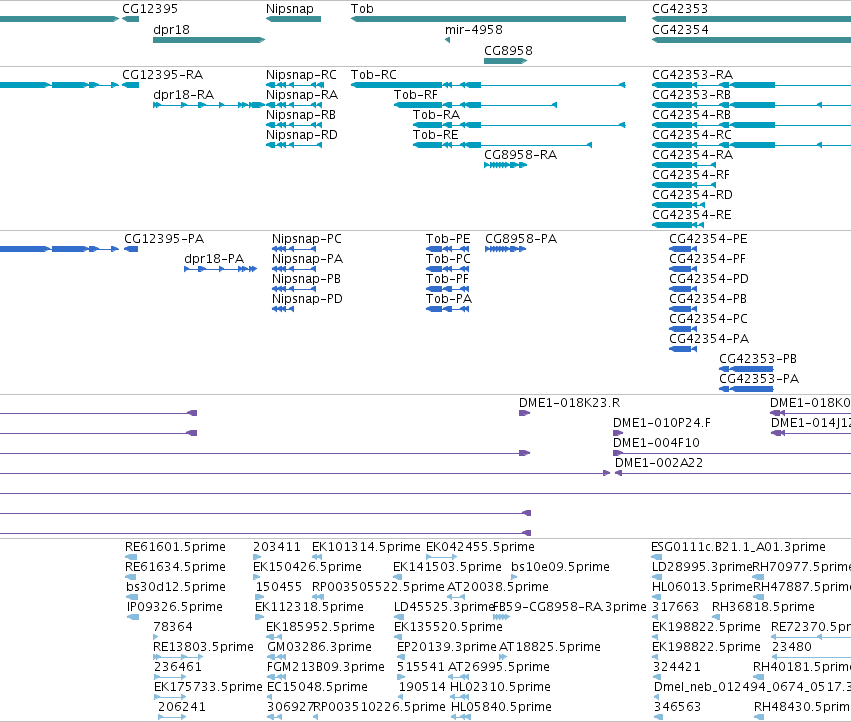851x722 pixels.
Task: Open the AT18825.5prime EST label
Action: point(550,647)
